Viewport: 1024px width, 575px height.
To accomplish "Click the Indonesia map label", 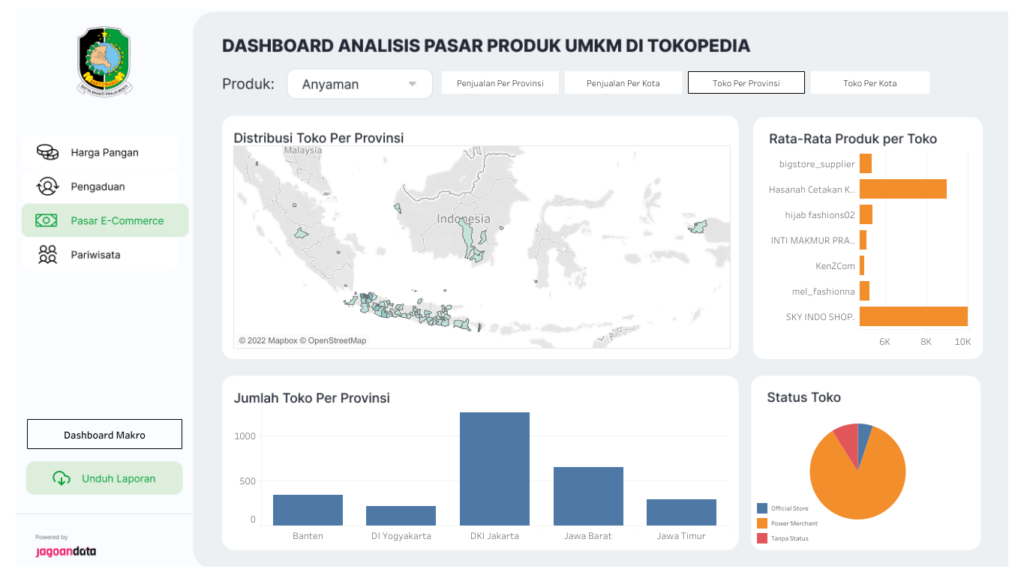I will point(463,219).
